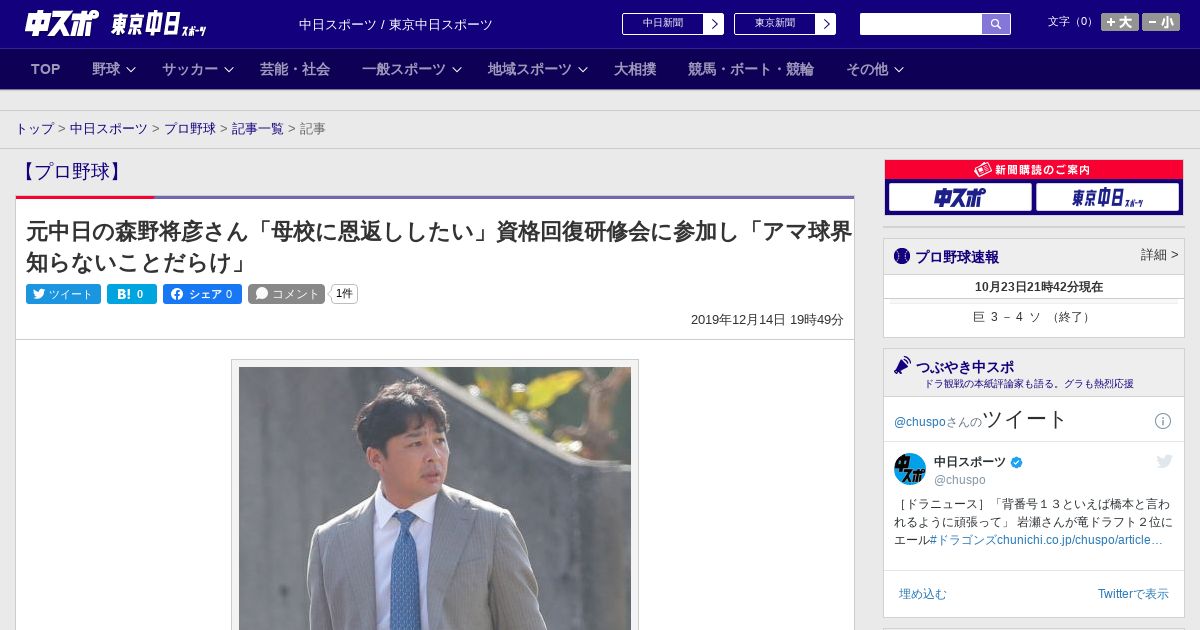
Task: Increase text size with the ＋大 button
Action: click(x=1120, y=22)
